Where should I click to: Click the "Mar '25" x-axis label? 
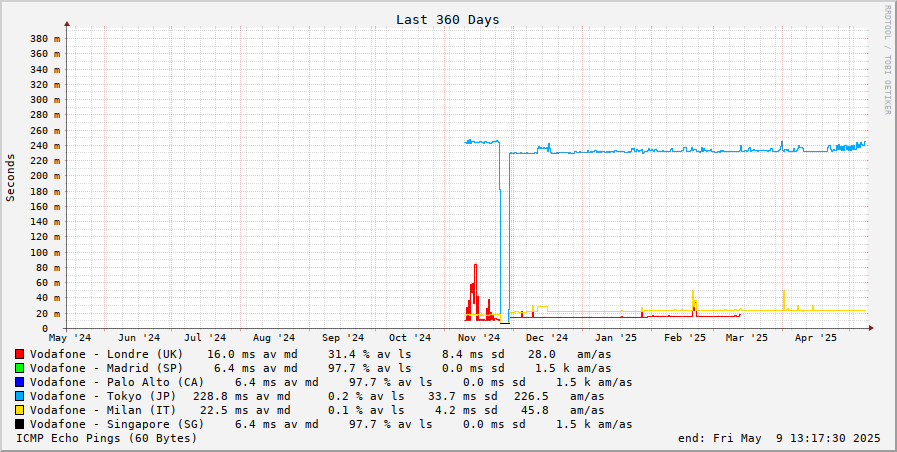[x=747, y=338]
